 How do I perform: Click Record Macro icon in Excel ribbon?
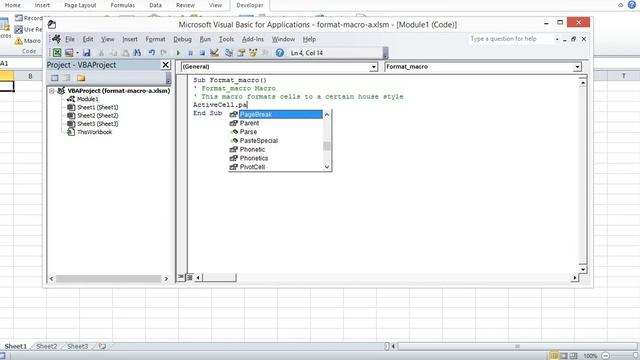19,18
